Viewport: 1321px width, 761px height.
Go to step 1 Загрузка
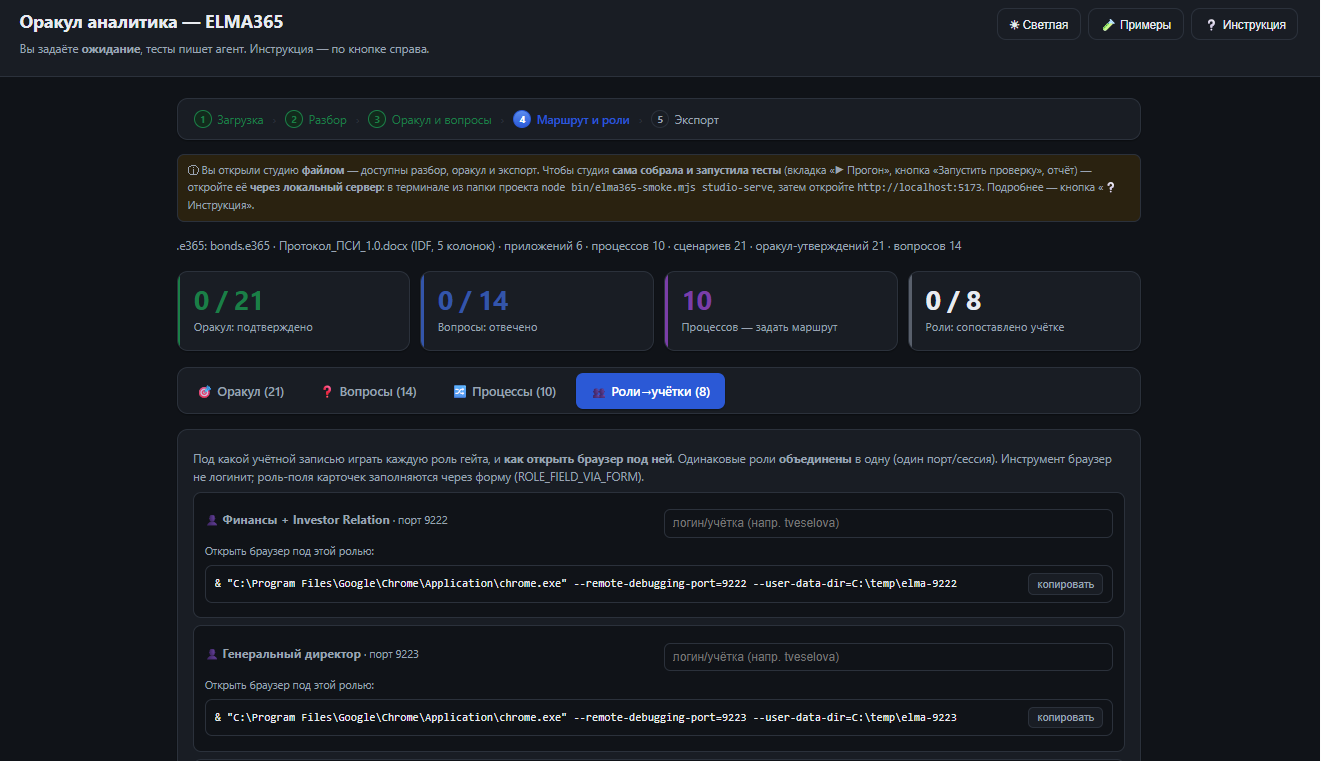coord(229,120)
